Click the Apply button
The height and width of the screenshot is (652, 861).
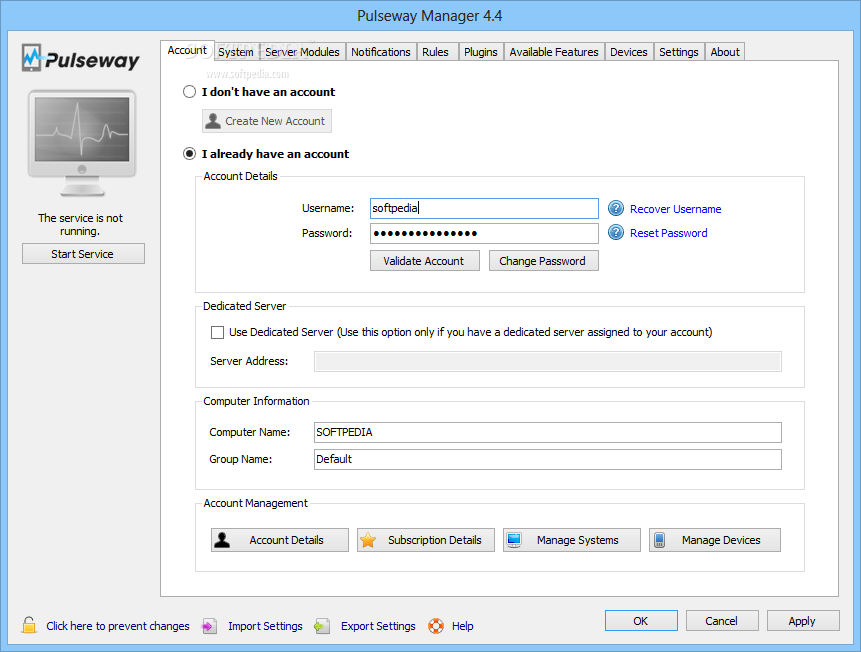[803, 621]
